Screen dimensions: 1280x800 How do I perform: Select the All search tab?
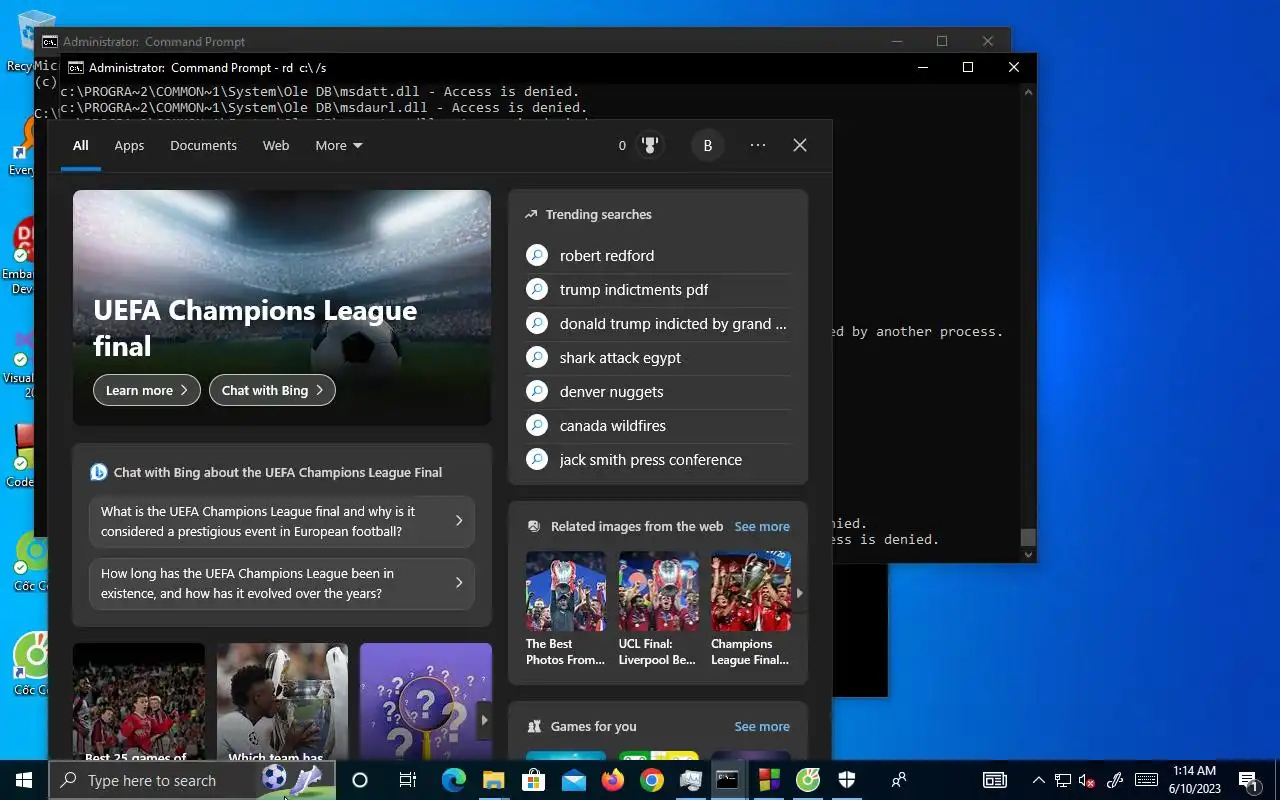(81, 145)
